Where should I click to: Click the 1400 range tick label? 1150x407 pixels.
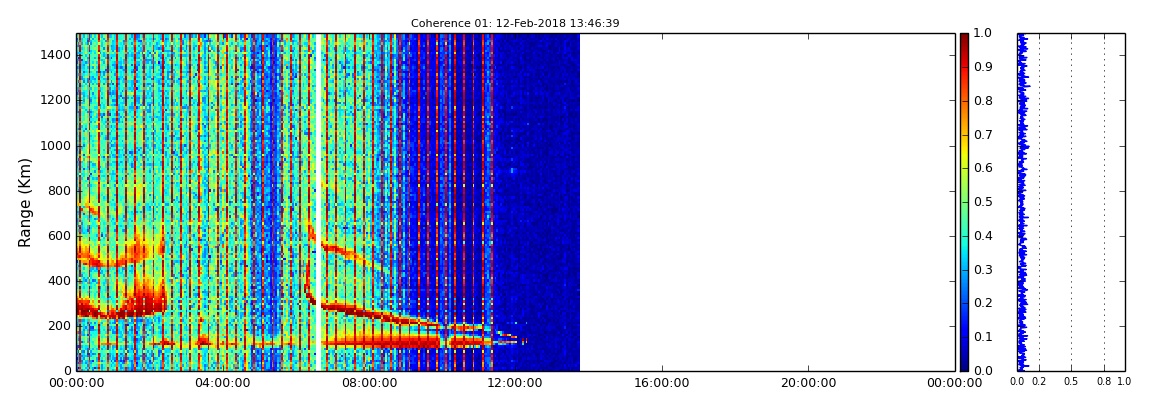56,55
